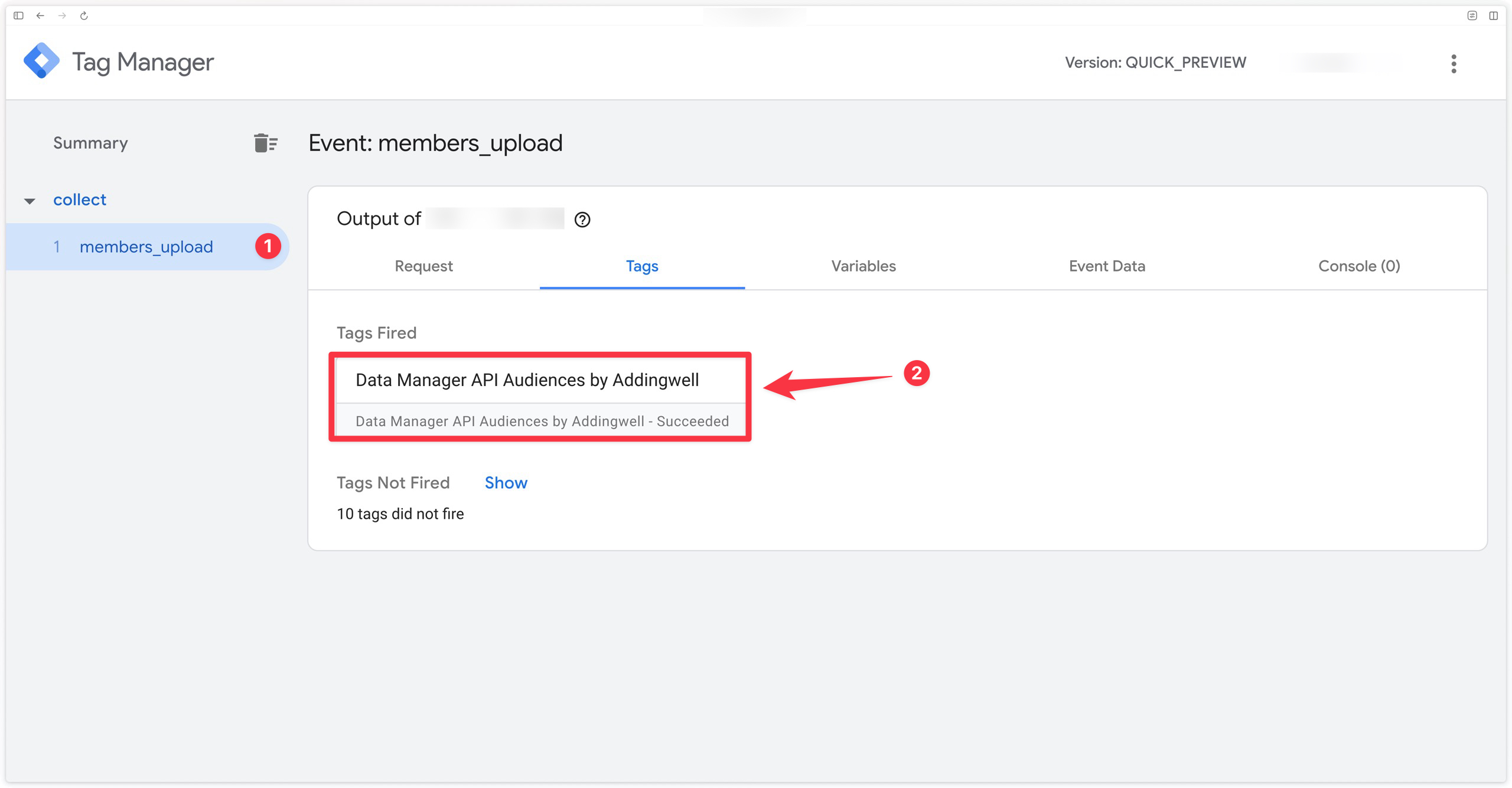Open help icon next to Output of
The image size is (1512, 788).
pos(582,220)
